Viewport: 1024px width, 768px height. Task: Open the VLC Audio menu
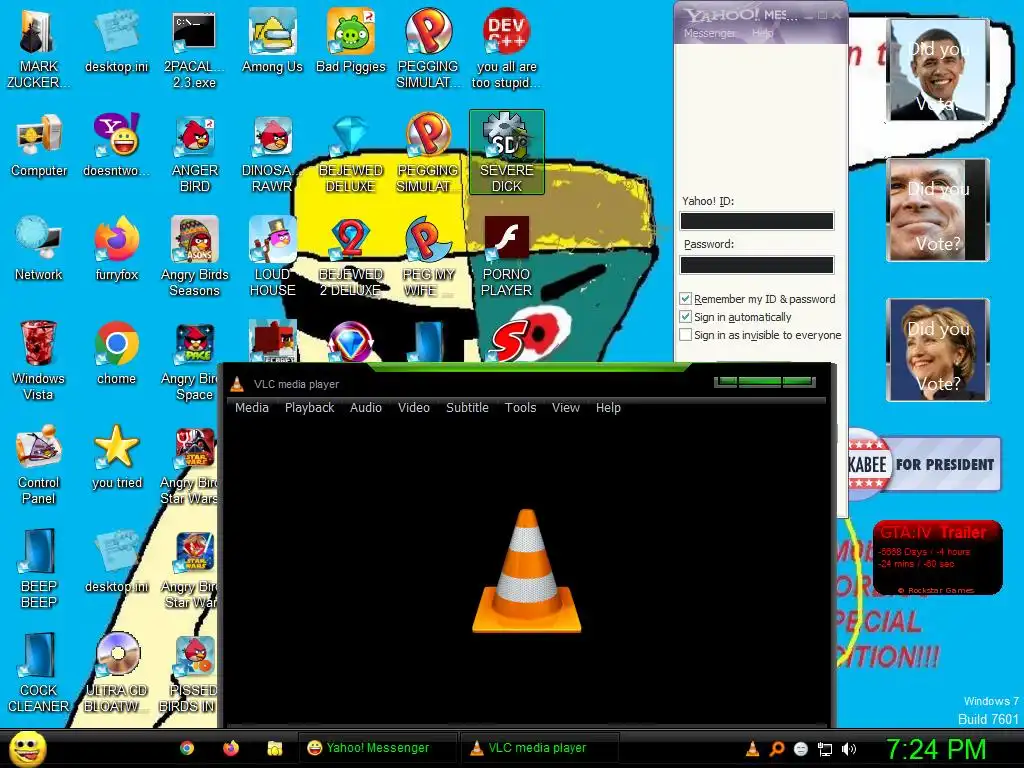(x=366, y=408)
